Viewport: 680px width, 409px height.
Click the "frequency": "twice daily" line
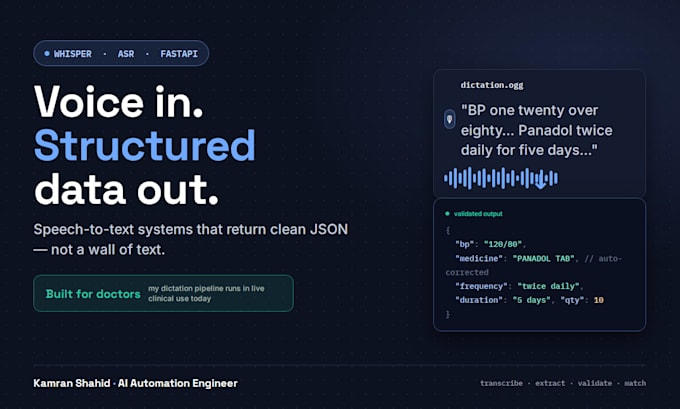tap(519, 286)
